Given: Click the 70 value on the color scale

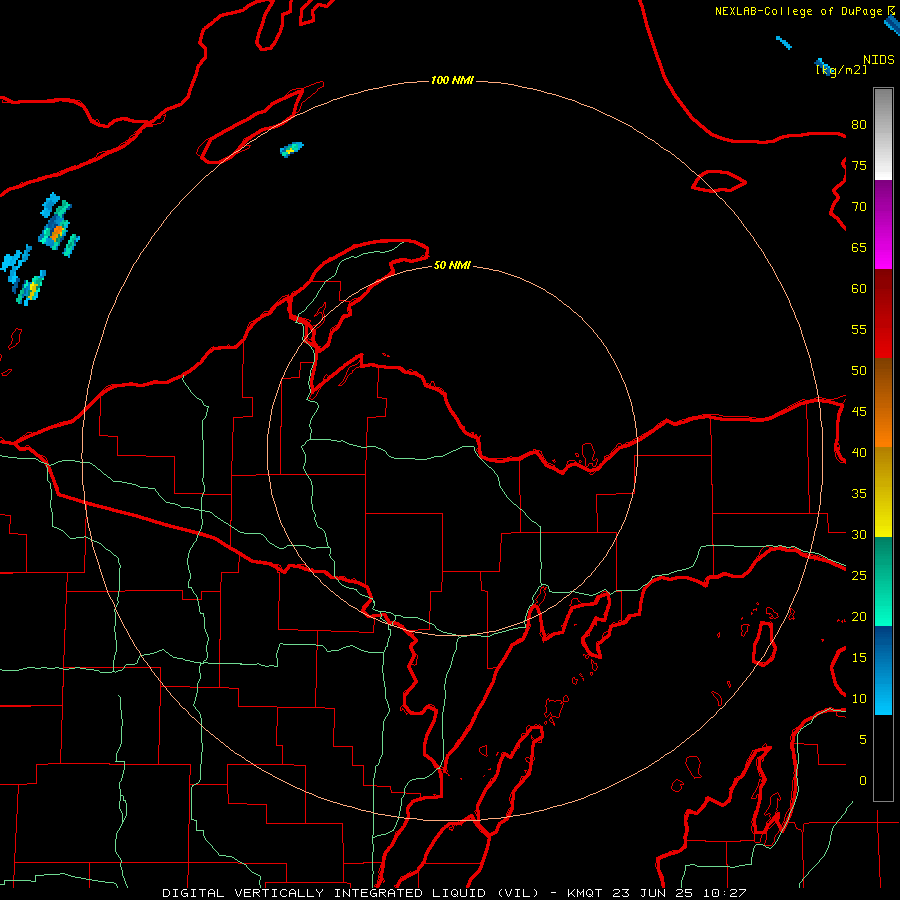Looking at the screenshot, I should tap(859, 207).
